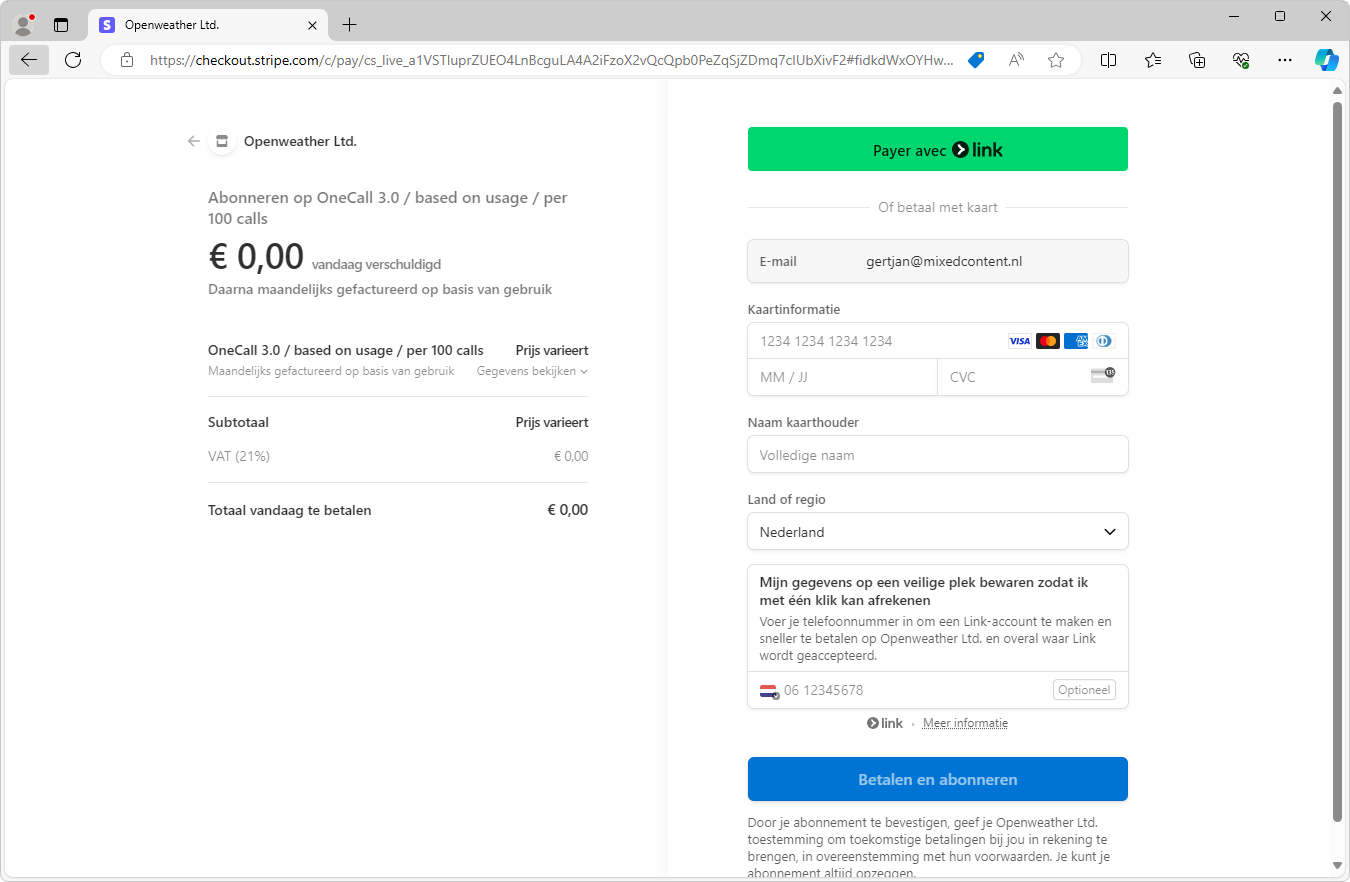Expand 'Gegevens bekijken' price details

[x=532, y=371]
